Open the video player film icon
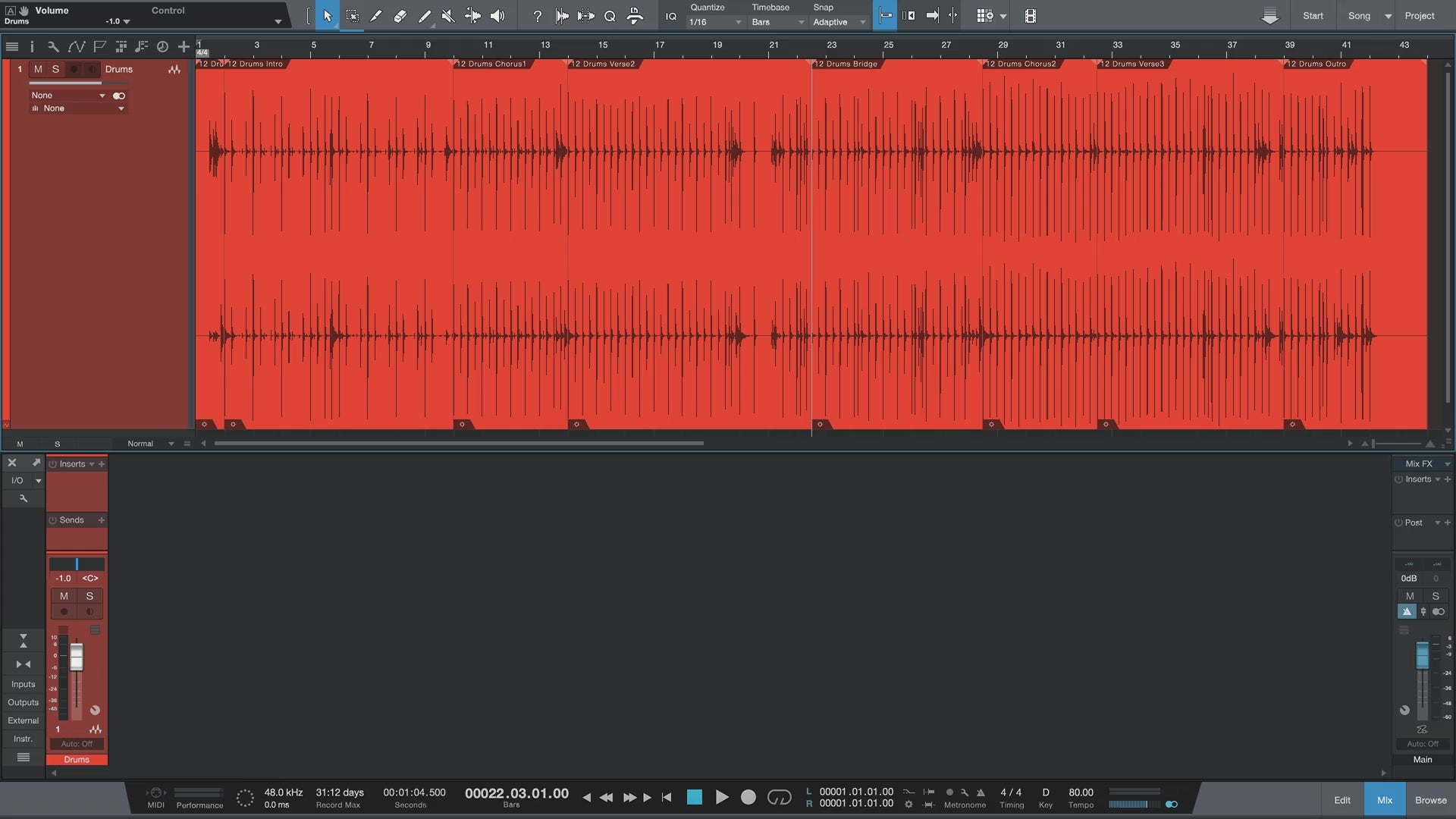 point(1030,15)
